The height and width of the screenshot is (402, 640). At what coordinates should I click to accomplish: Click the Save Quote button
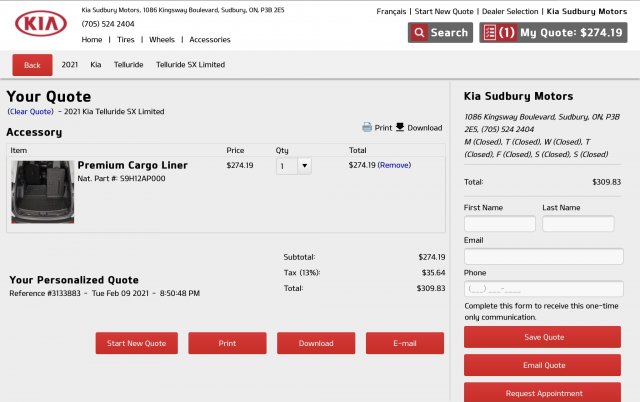tap(542, 337)
